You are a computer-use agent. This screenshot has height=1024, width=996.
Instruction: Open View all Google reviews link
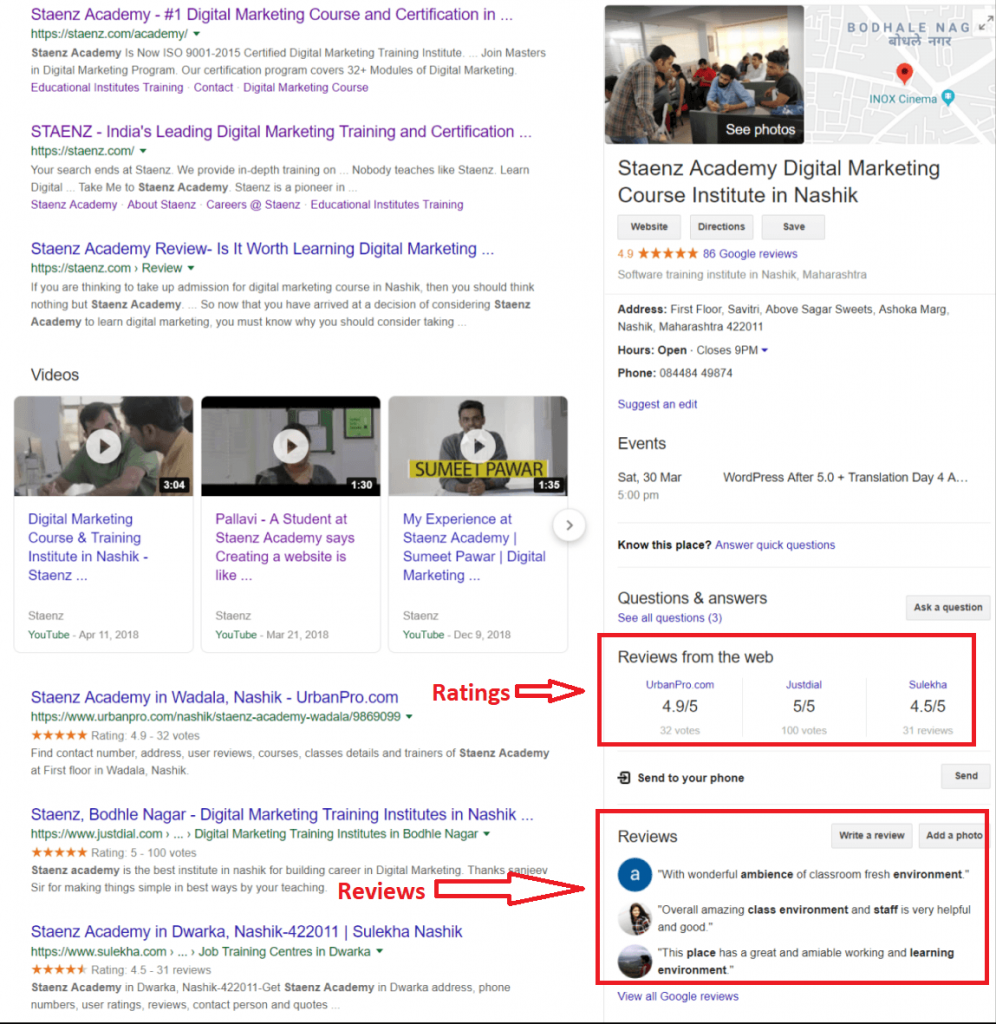[x=678, y=996]
